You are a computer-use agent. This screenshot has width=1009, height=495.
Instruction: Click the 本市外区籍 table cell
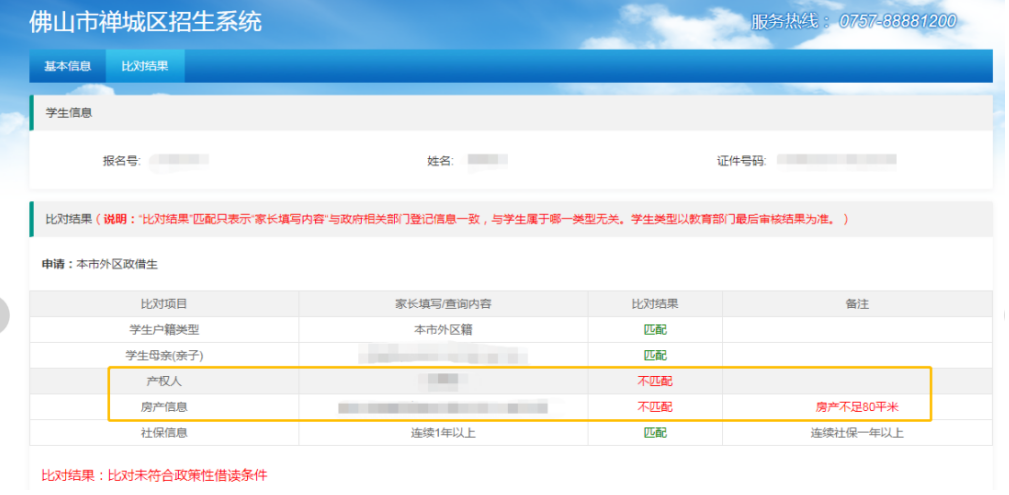(x=443, y=329)
